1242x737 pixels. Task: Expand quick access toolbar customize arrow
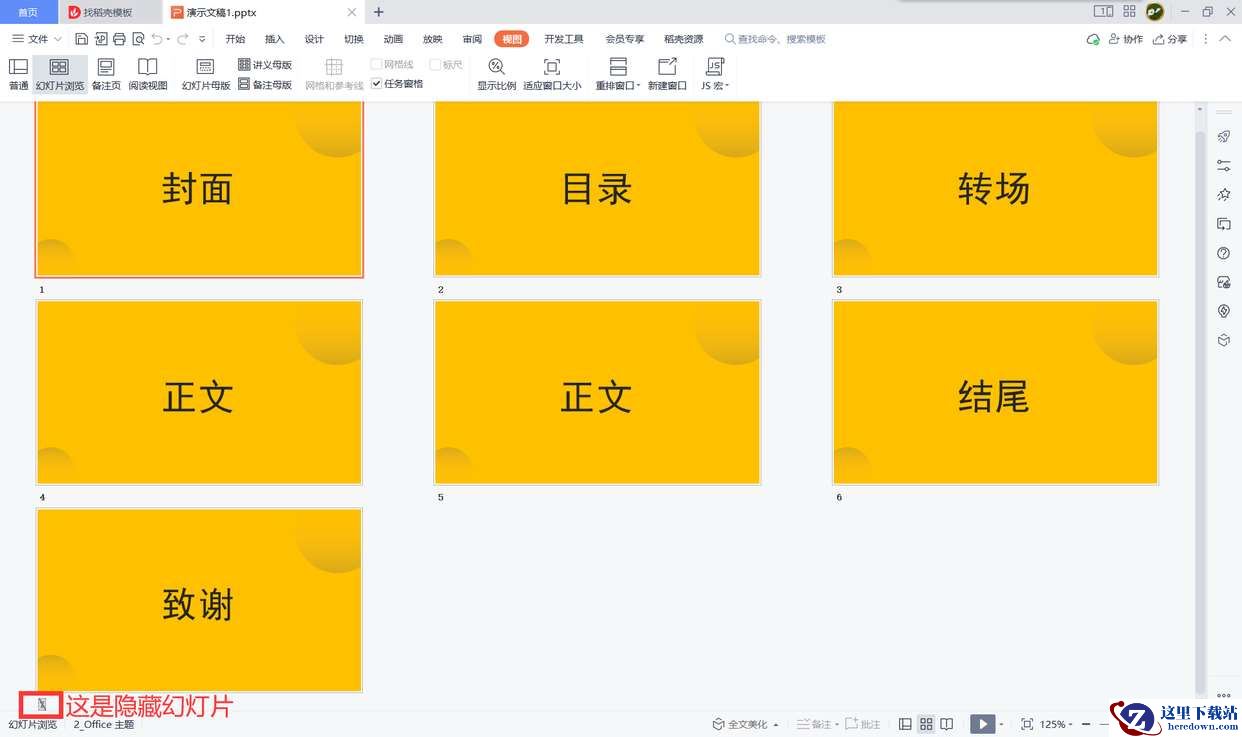point(202,39)
